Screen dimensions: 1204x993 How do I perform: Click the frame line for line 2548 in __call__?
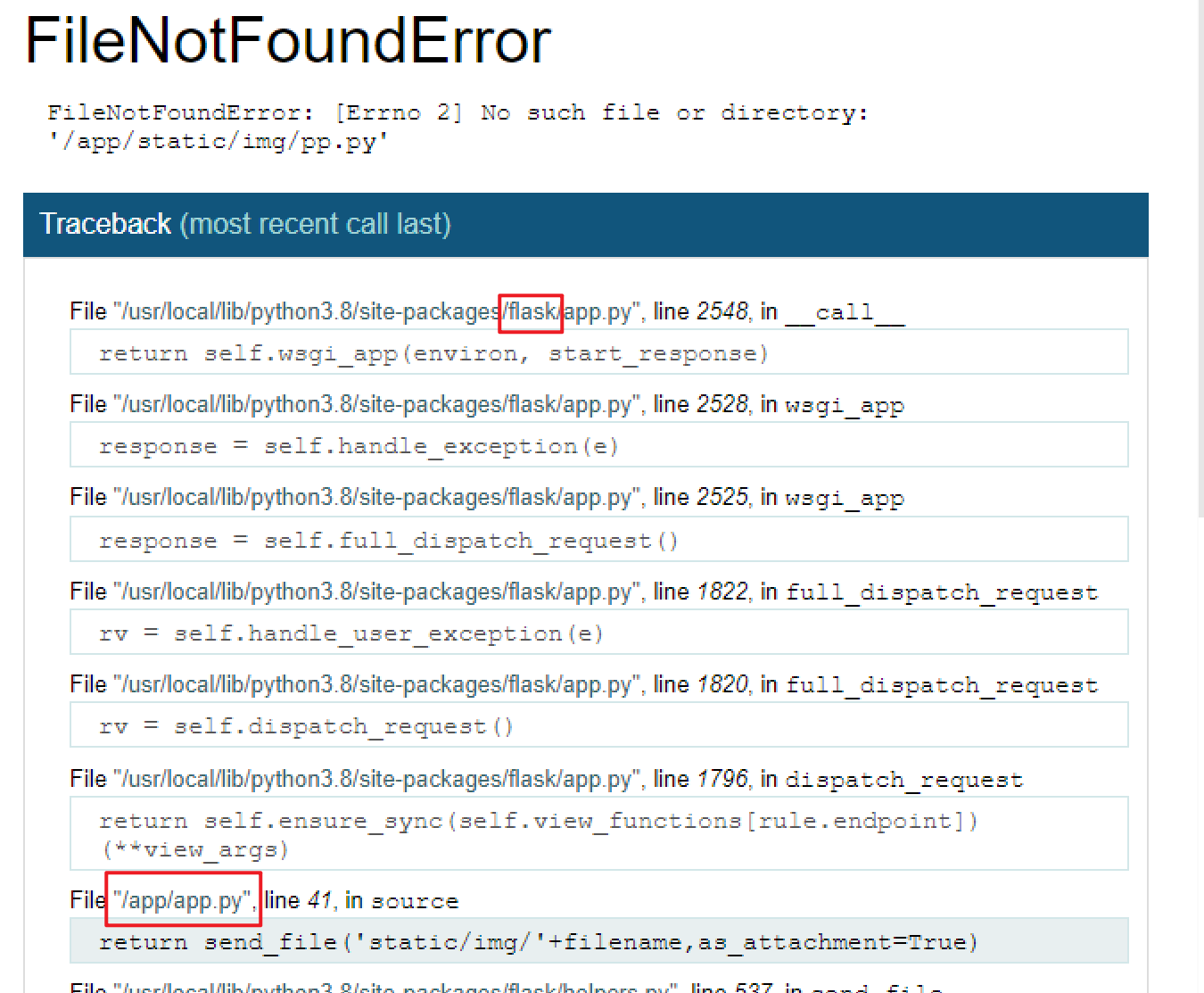pyautogui.click(x=487, y=311)
